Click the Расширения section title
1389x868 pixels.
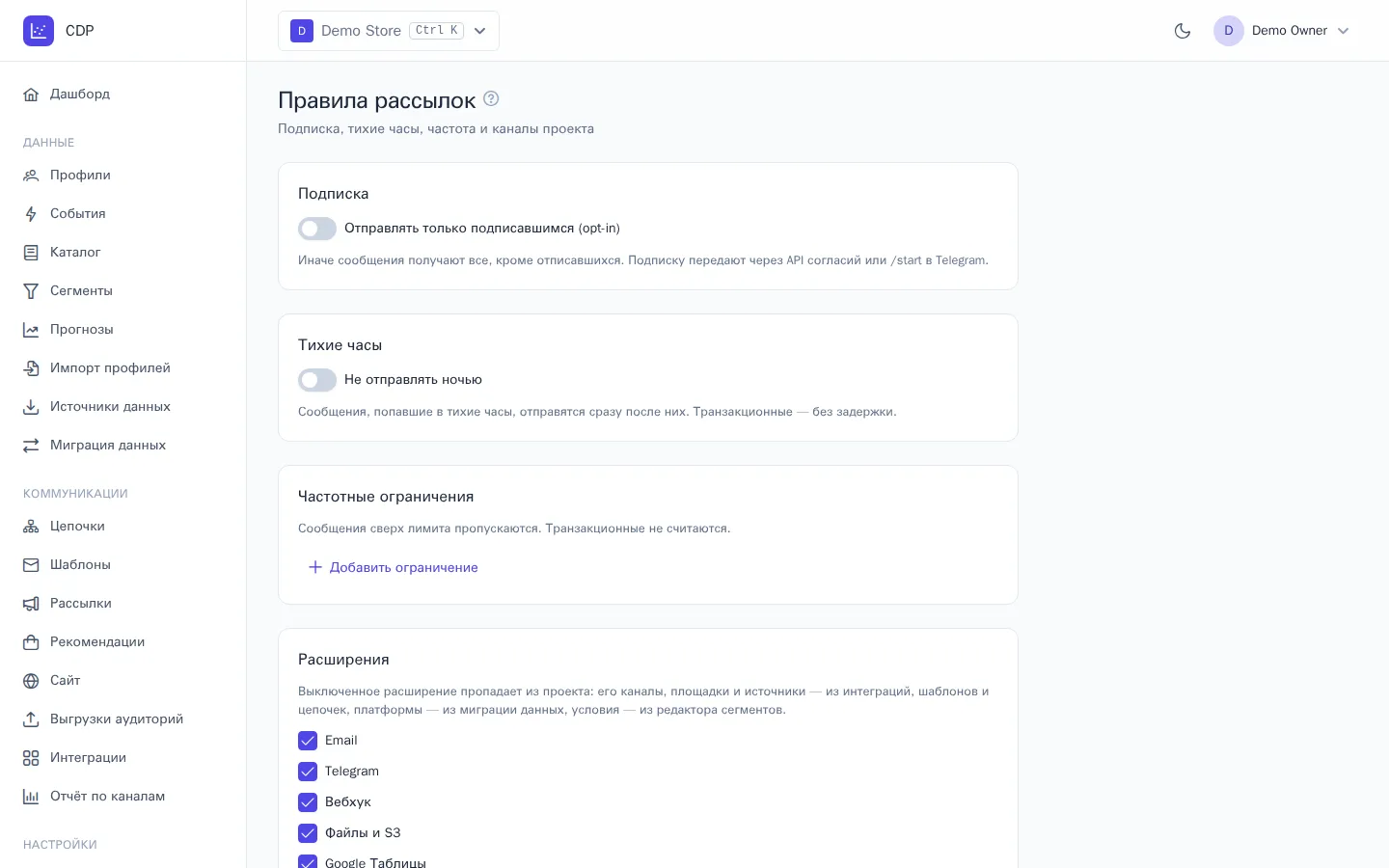(343, 660)
